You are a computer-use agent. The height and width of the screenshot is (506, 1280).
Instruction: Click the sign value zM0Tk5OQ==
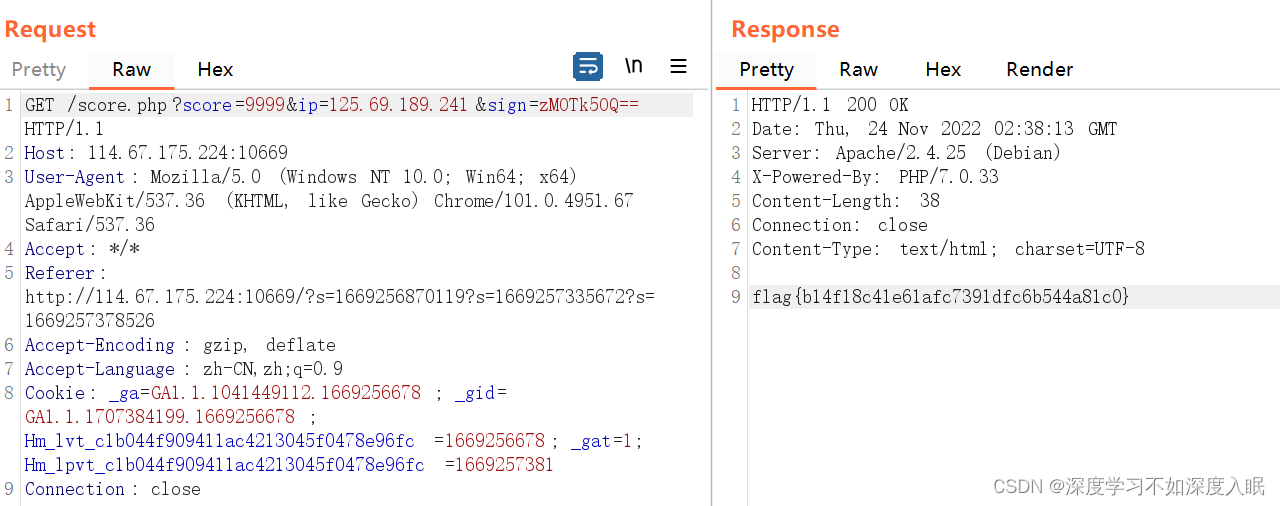[589, 105]
